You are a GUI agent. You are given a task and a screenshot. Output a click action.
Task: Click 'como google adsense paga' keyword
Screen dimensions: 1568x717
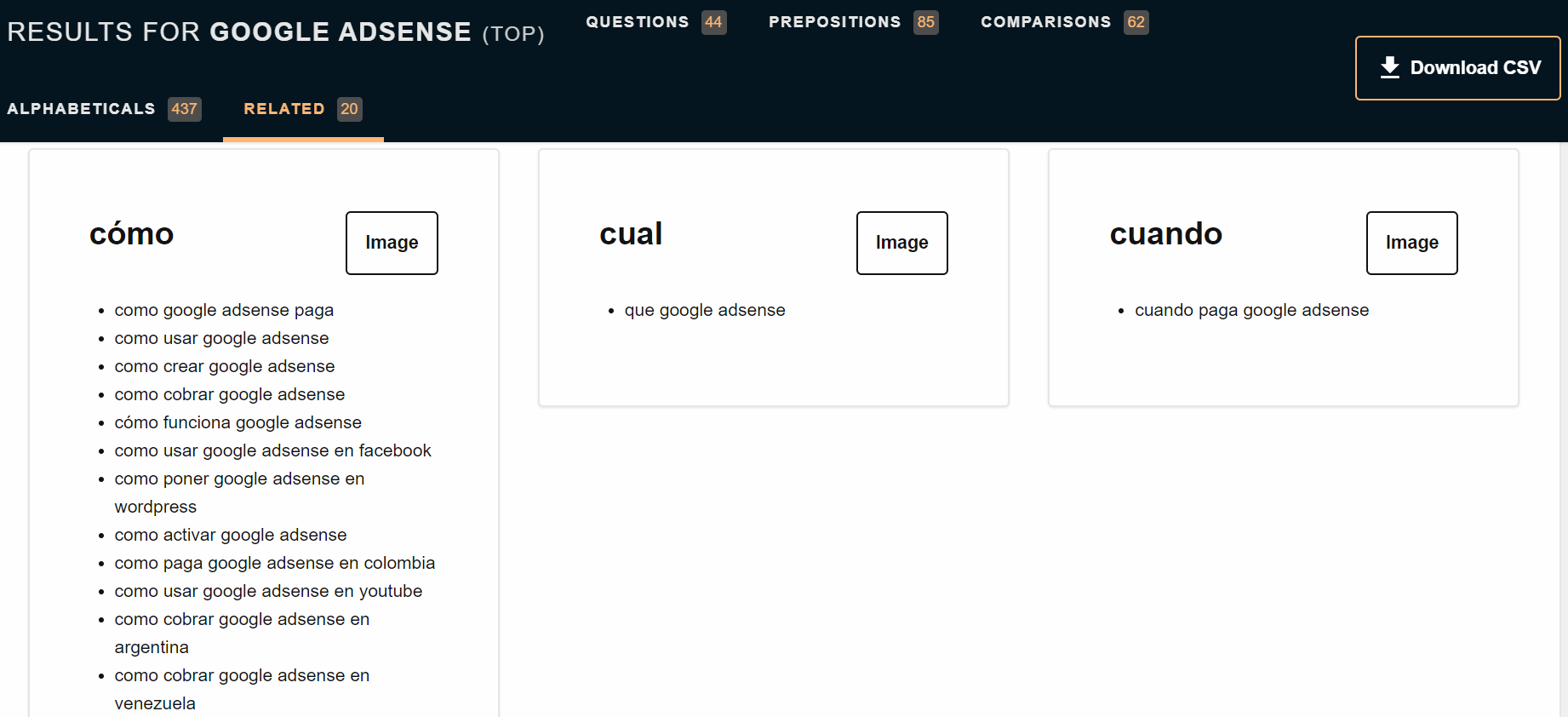(x=224, y=310)
